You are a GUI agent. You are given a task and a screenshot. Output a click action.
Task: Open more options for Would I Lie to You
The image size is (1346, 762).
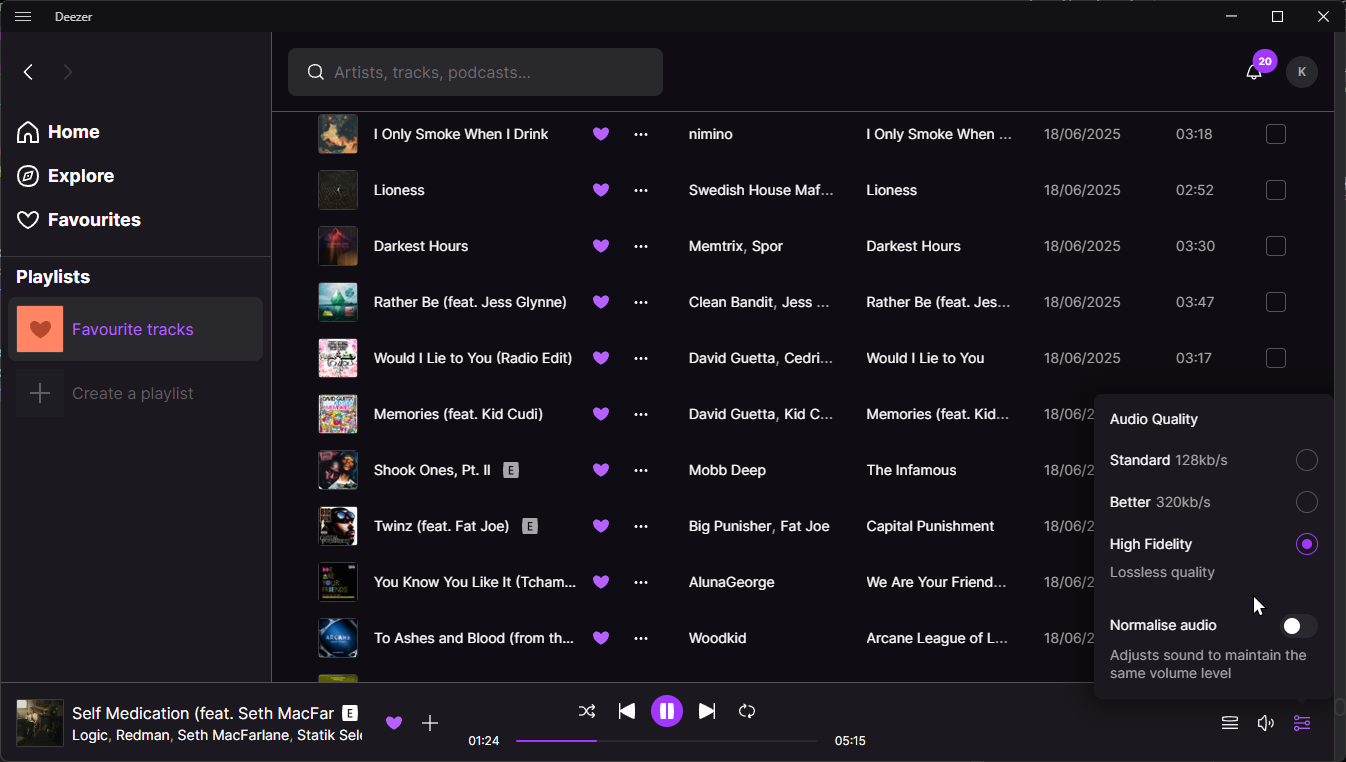coord(641,358)
